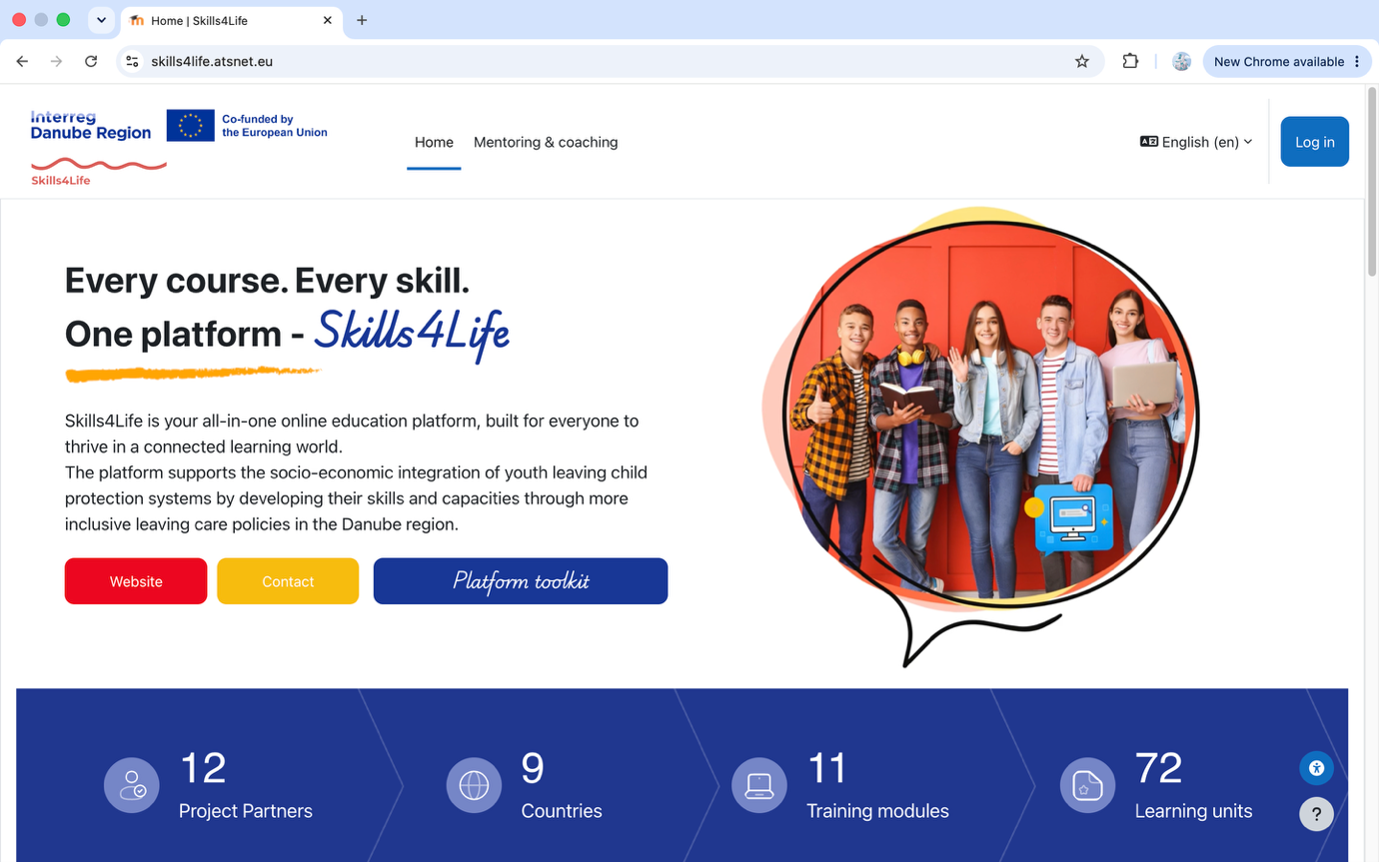Click the Project Partners person icon
Screen dimensions: 1379x862
(x=132, y=785)
